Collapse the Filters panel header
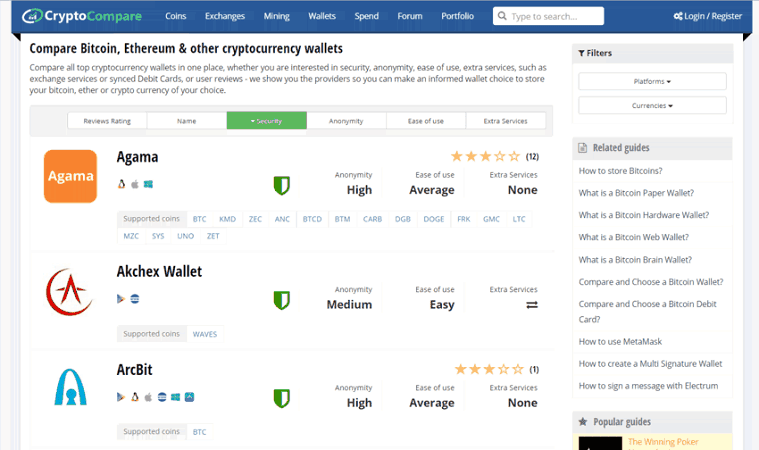Image resolution: width=759 pixels, height=450 pixels. (652, 53)
